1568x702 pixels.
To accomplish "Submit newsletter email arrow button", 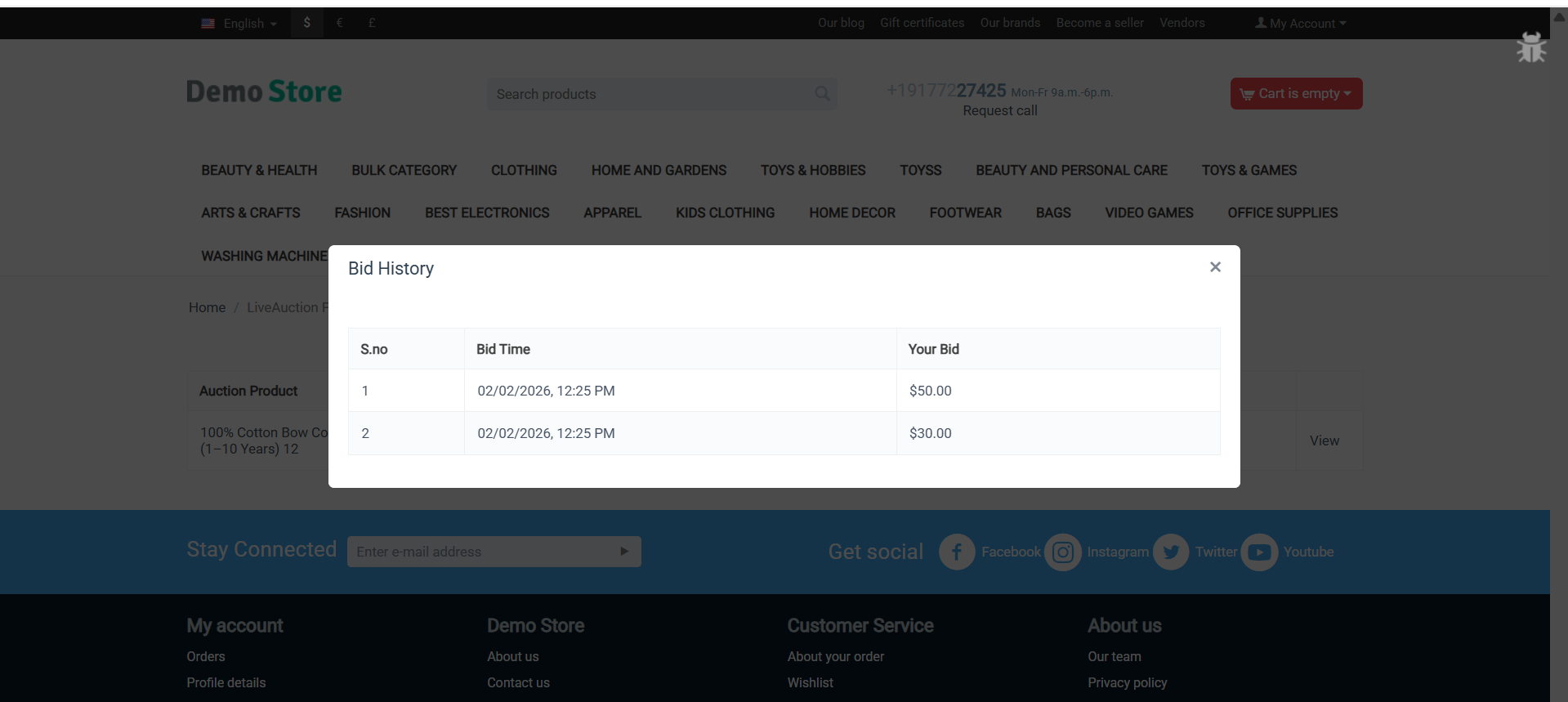I will point(624,552).
